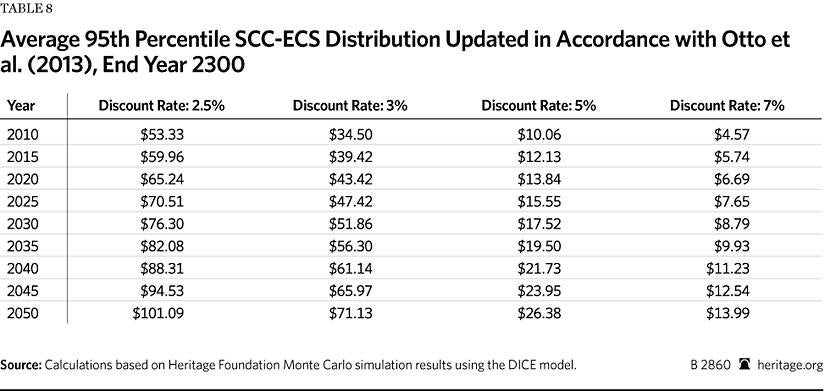The height and width of the screenshot is (391, 825).
Task: Select the 2030 row year cell
Action: [x=23, y=224]
